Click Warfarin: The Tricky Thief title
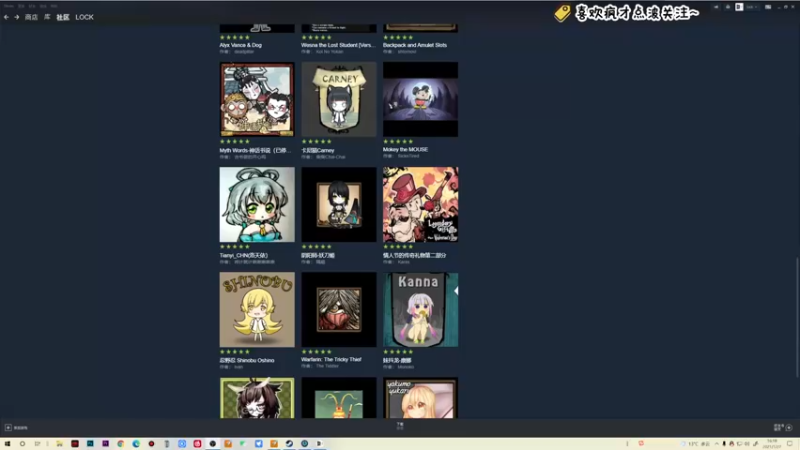Viewport: 800px width, 450px height. (x=331, y=359)
